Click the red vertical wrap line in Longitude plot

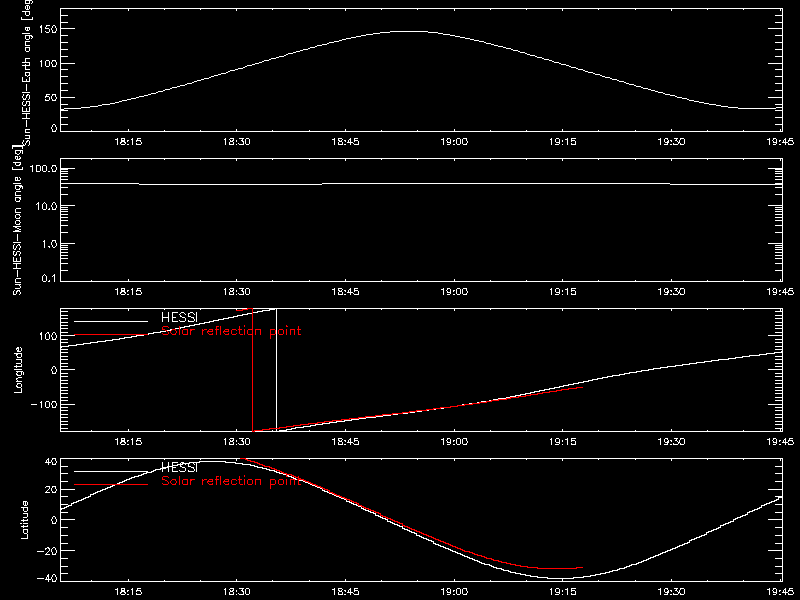click(x=253, y=370)
